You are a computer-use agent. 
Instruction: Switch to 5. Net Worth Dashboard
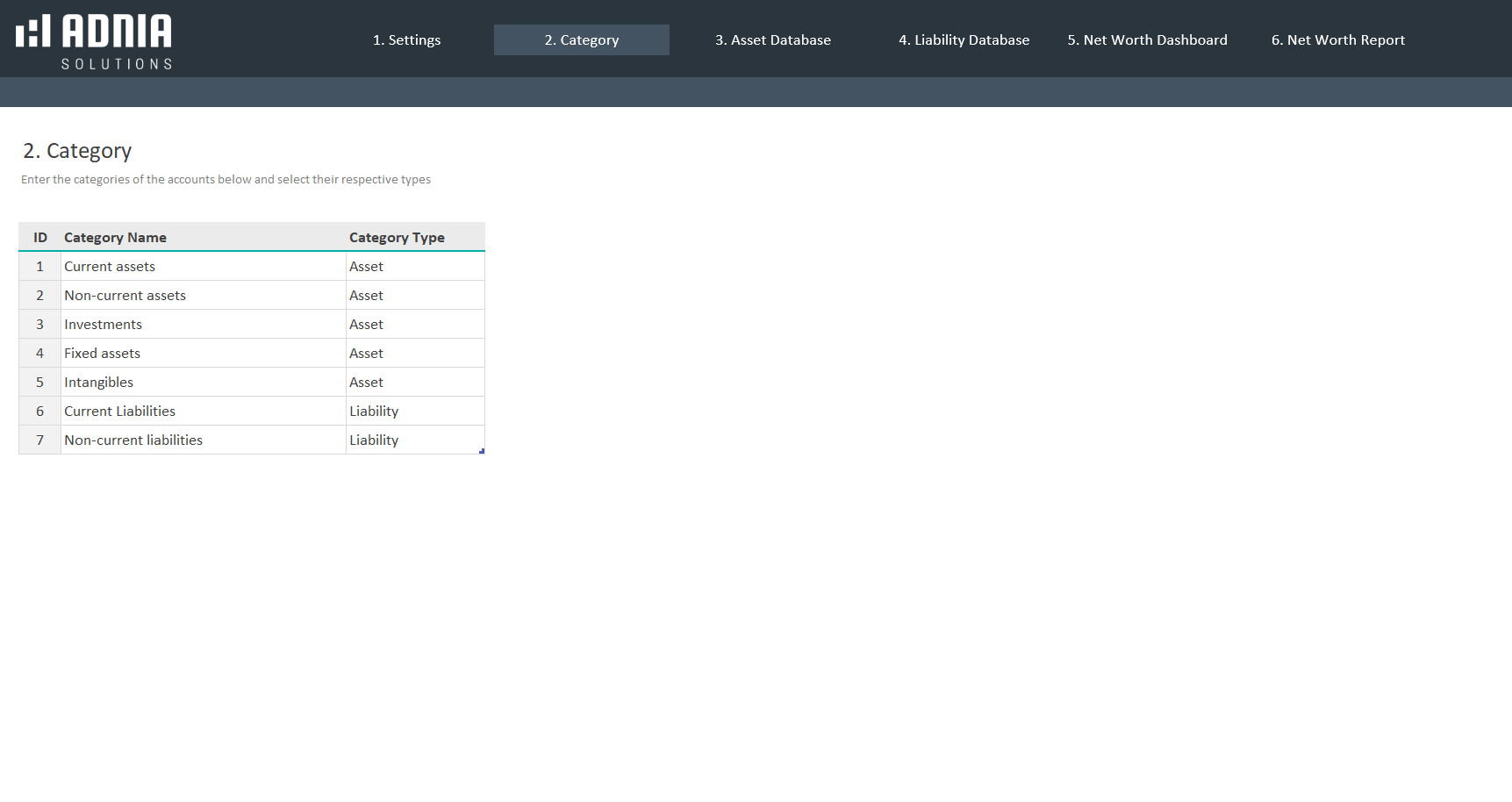(1147, 40)
